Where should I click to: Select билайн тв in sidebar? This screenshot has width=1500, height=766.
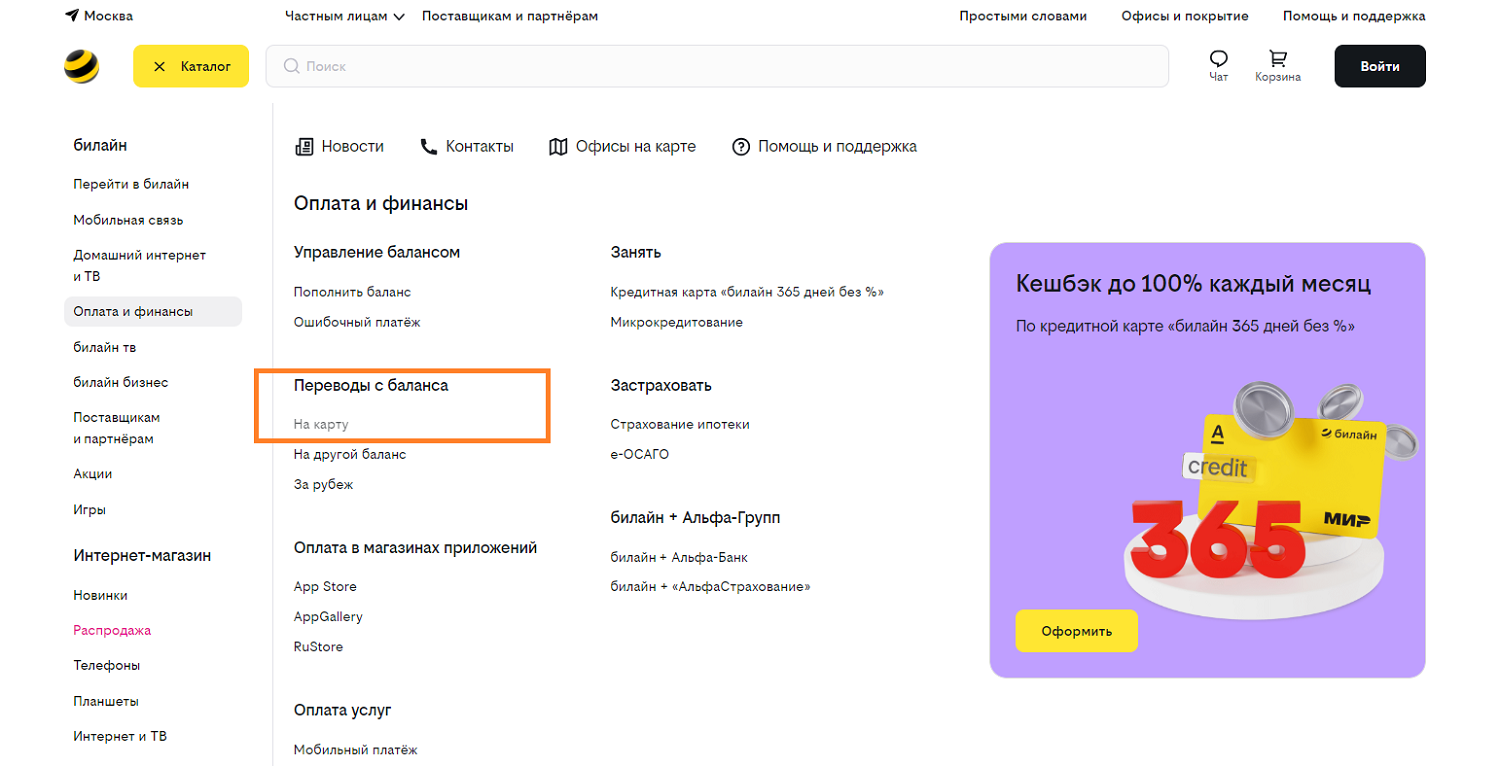104,347
